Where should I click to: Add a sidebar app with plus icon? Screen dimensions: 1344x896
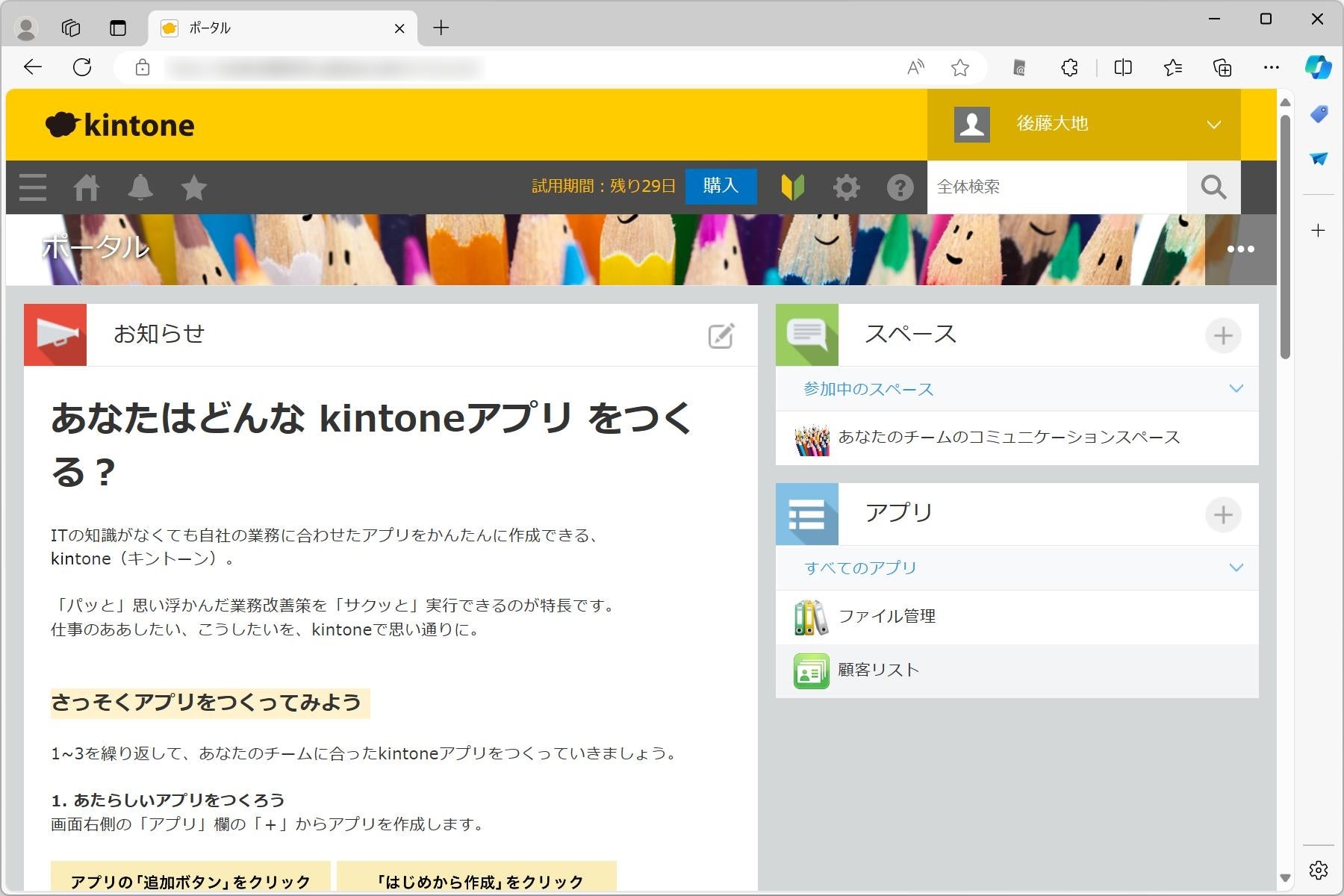pos(1319,230)
